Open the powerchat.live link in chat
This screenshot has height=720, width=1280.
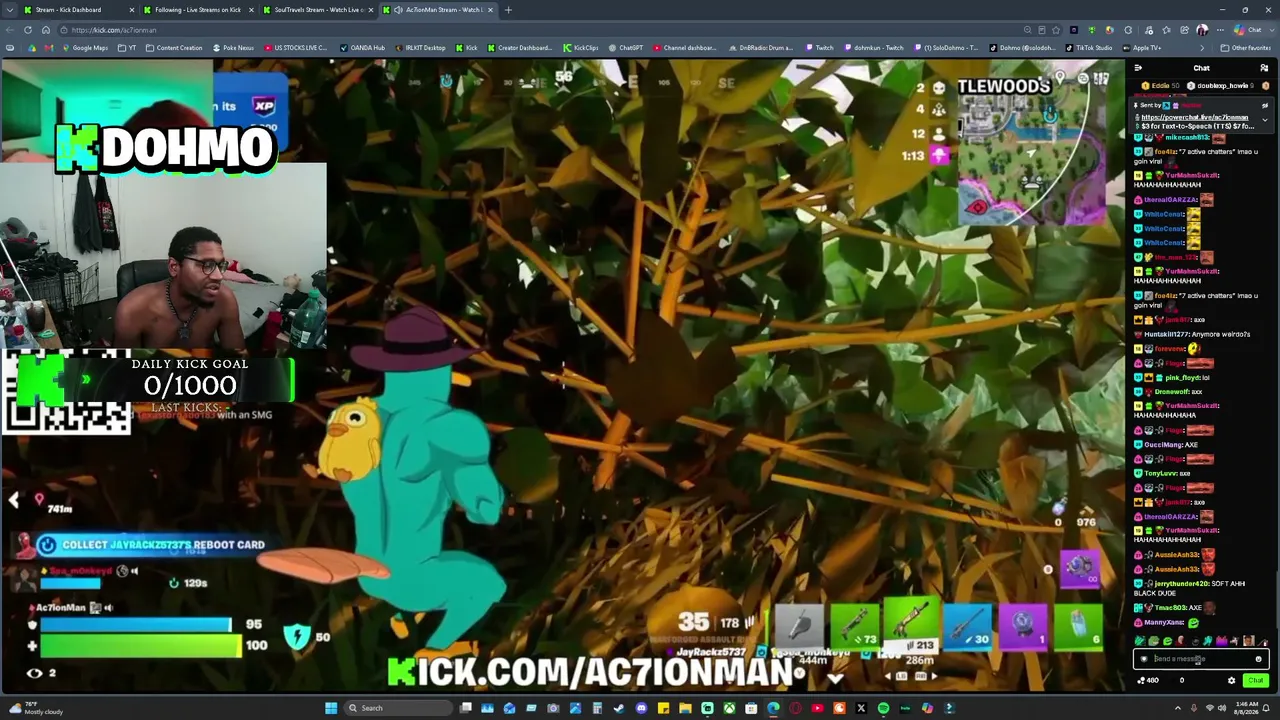tap(1194, 118)
